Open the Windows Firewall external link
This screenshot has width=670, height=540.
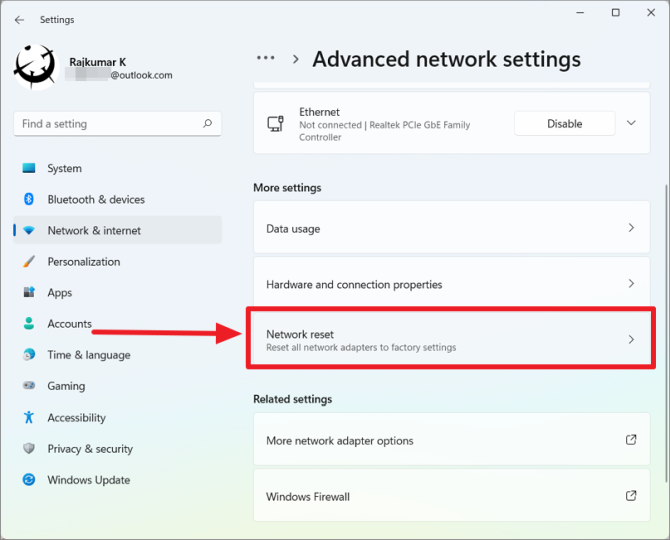pos(451,496)
